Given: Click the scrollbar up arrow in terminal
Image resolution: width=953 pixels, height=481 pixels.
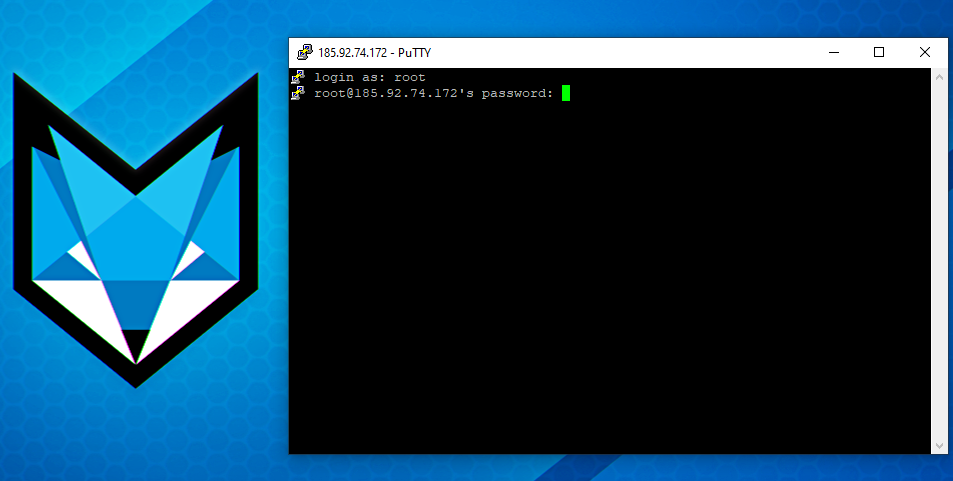Looking at the screenshot, I should (x=939, y=76).
